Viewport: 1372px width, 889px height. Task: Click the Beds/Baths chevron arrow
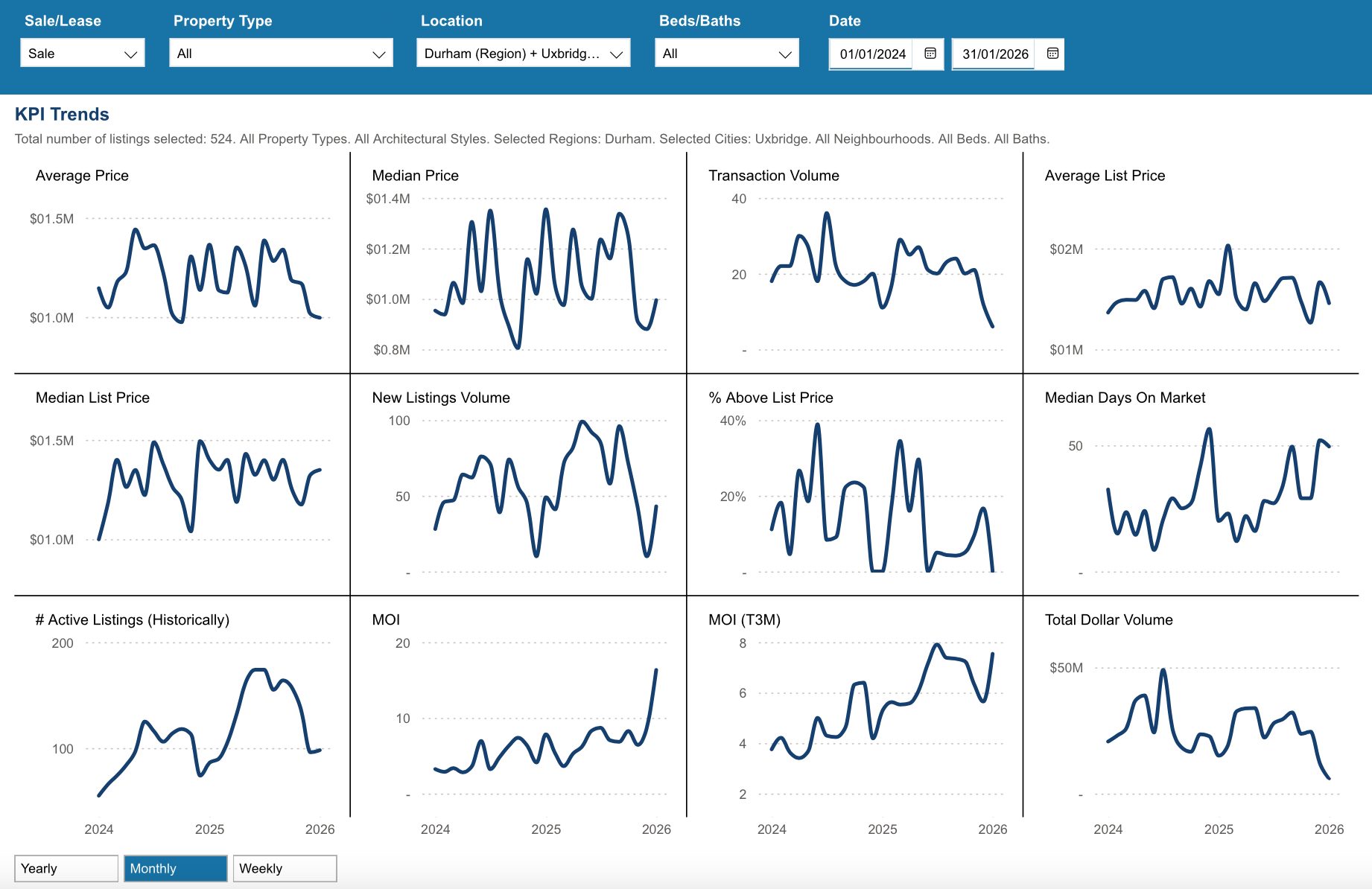784,54
